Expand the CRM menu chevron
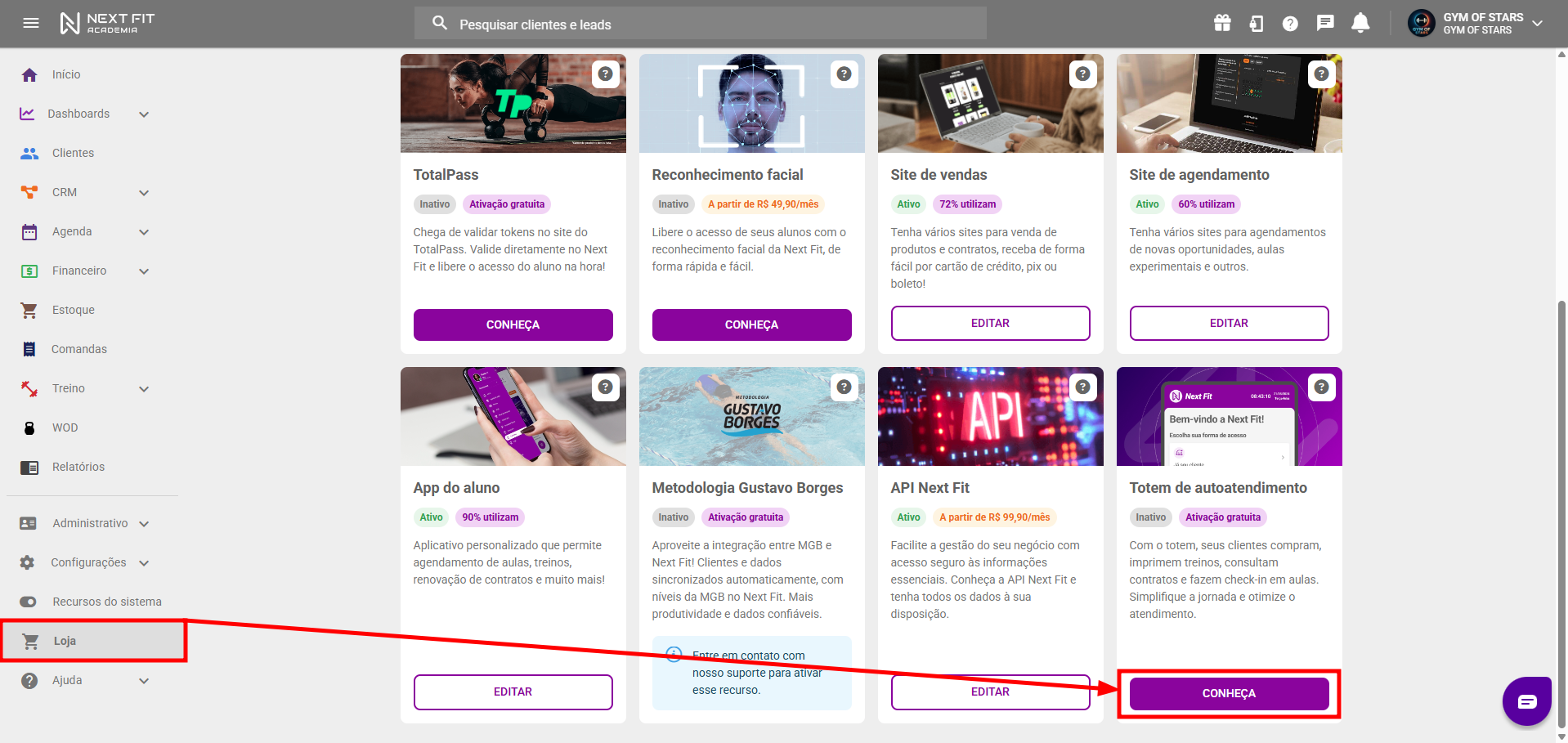 click(144, 193)
